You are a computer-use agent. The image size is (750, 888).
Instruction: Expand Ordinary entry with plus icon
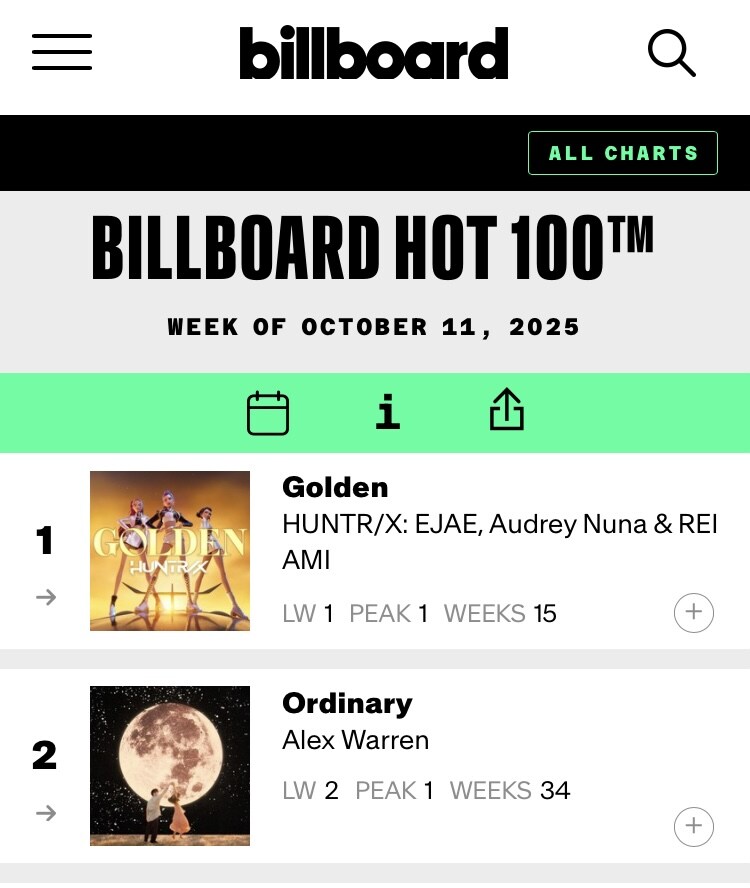click(694, 827)
